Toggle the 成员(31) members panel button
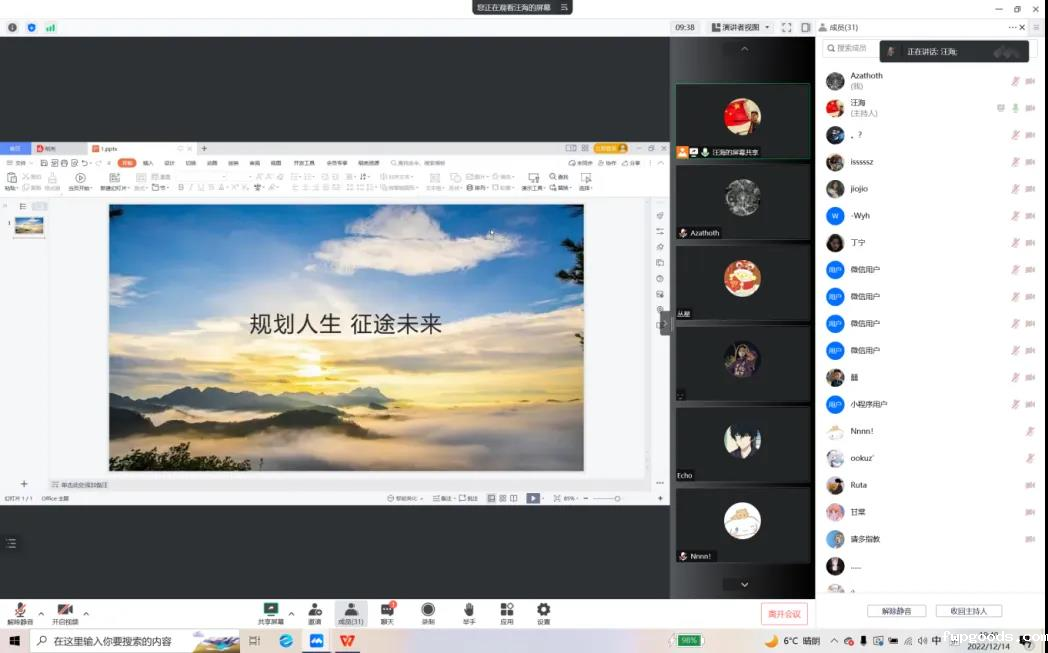The width and height of the screenshot is (1048, 653). click(350, 612)
